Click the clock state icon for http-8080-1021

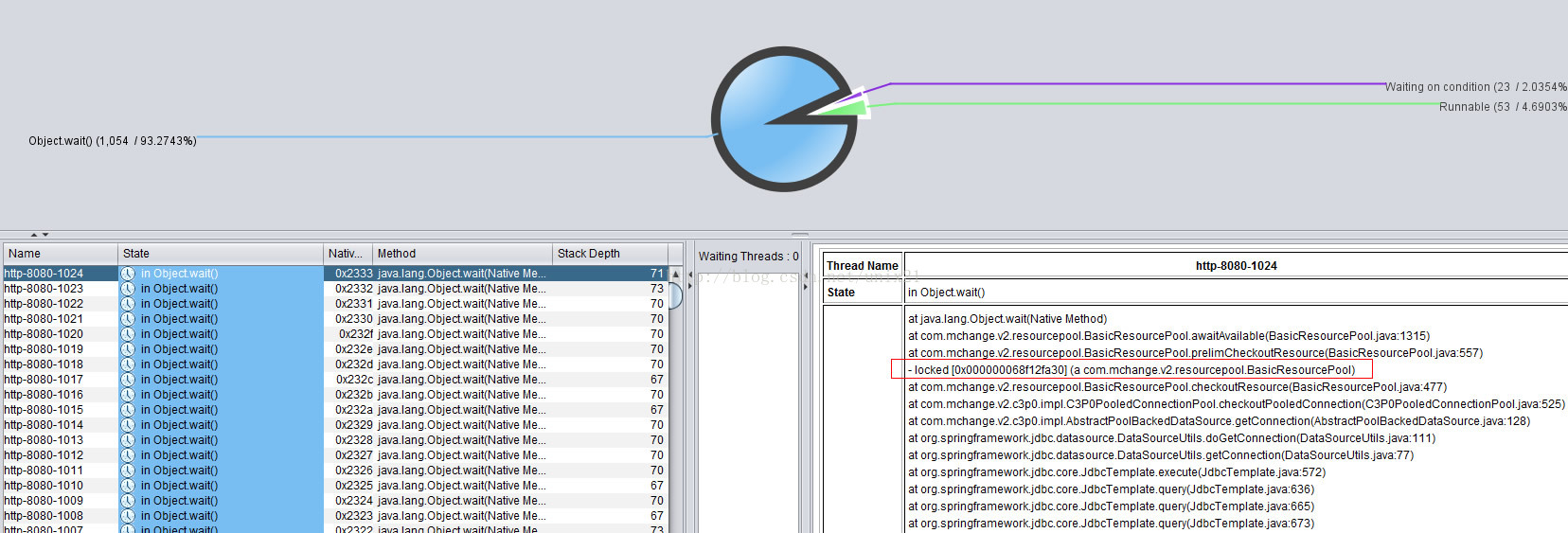click(x=128, y=319)
